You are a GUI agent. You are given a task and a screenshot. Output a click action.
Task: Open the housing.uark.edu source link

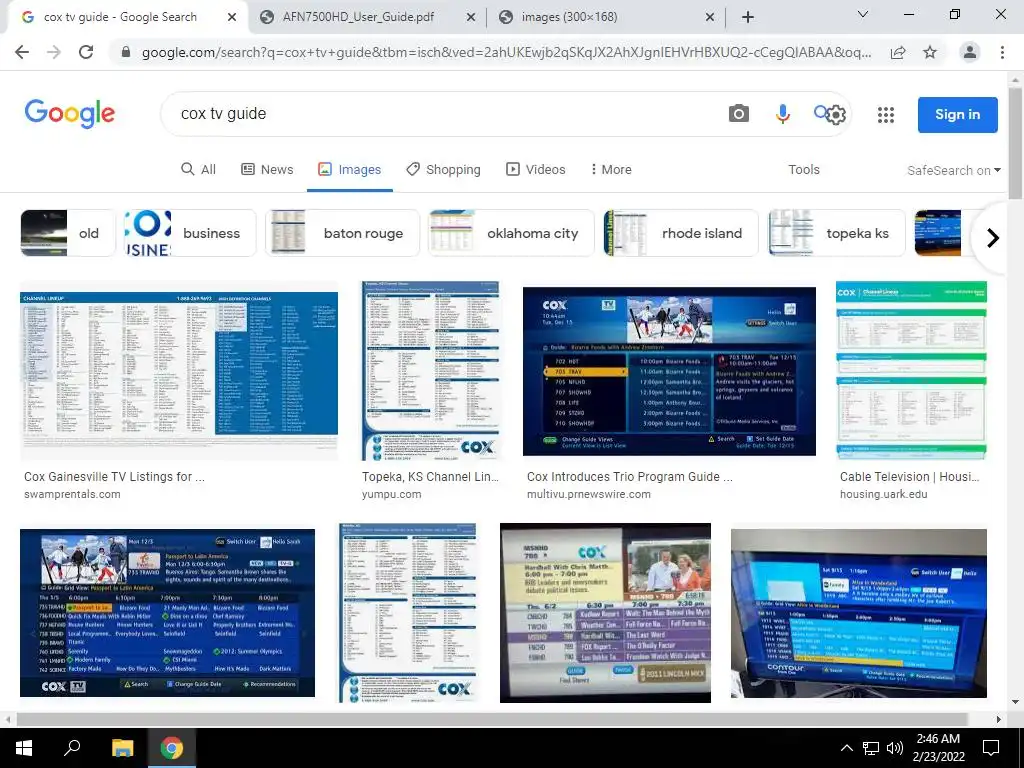[884, 494]
